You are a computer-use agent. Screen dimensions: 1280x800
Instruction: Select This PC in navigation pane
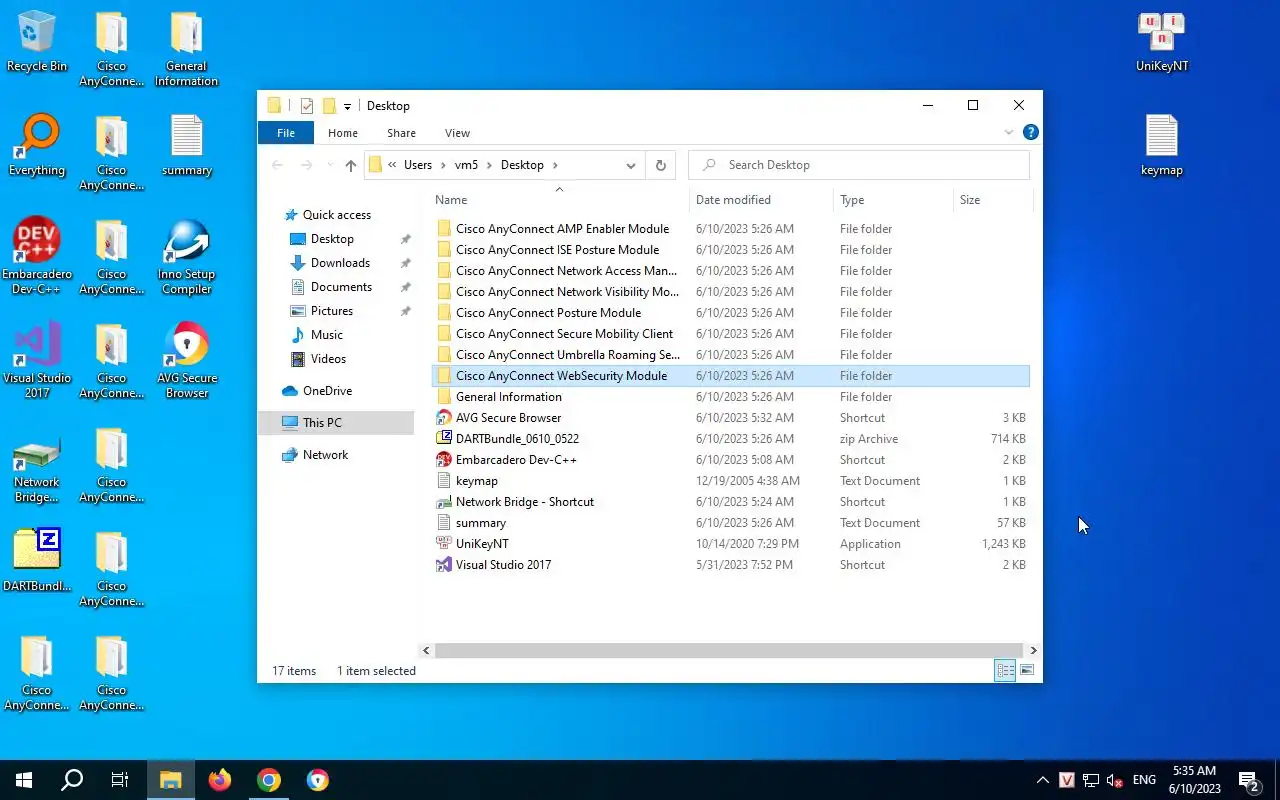pyautogui.click(x=336, y=423)
